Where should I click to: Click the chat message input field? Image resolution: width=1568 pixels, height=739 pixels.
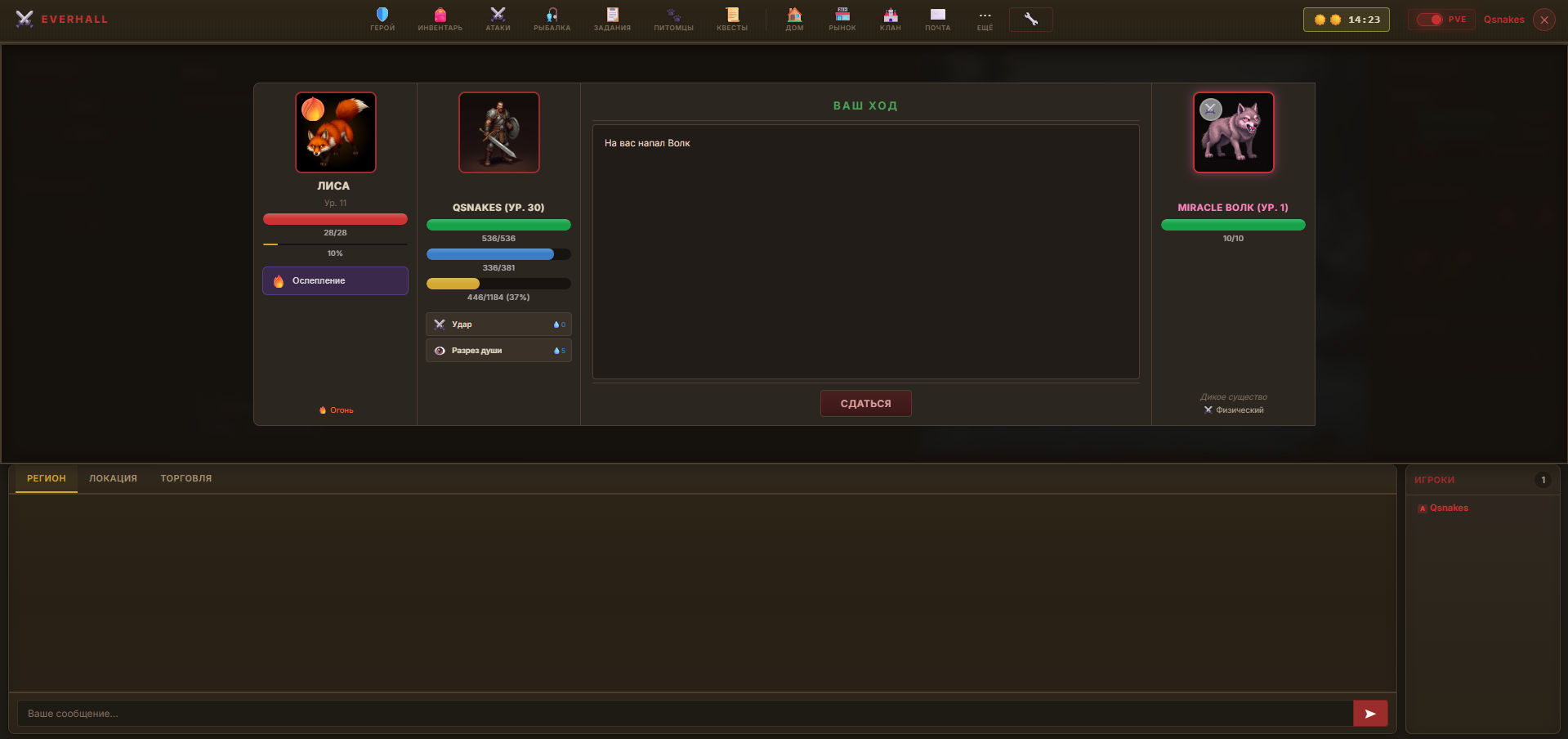tap(685, 714)
